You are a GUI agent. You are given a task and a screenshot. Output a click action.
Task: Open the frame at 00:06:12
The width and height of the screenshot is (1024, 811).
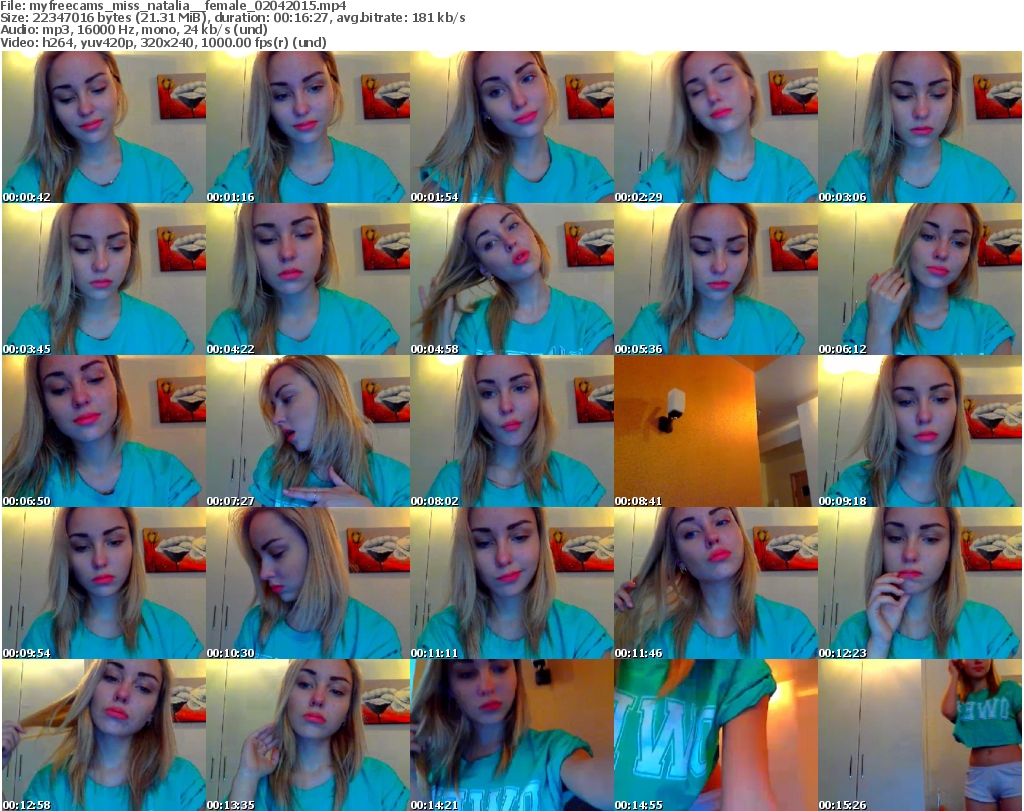(920, 279)
